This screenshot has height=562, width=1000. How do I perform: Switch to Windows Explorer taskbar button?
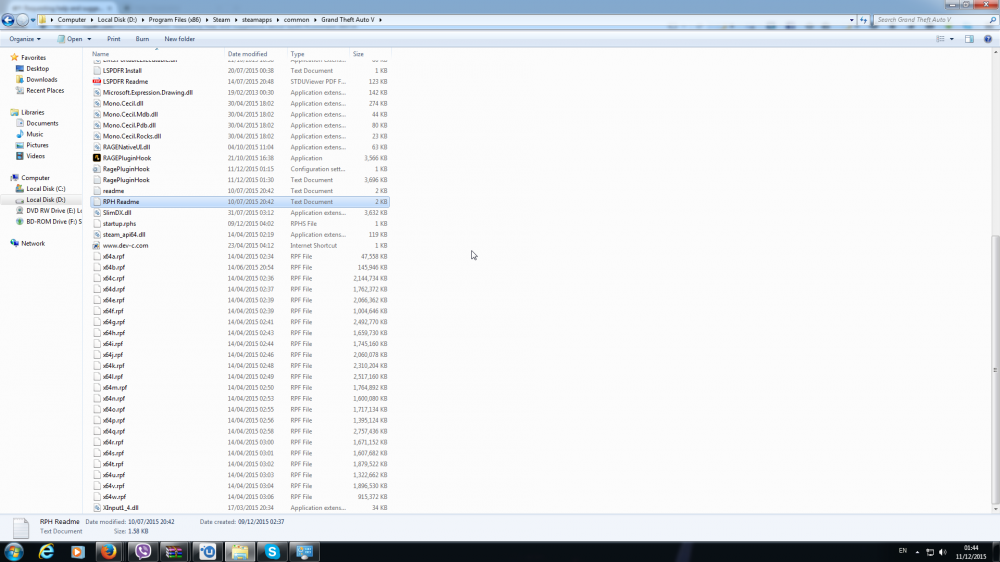(x=240, y=552)
